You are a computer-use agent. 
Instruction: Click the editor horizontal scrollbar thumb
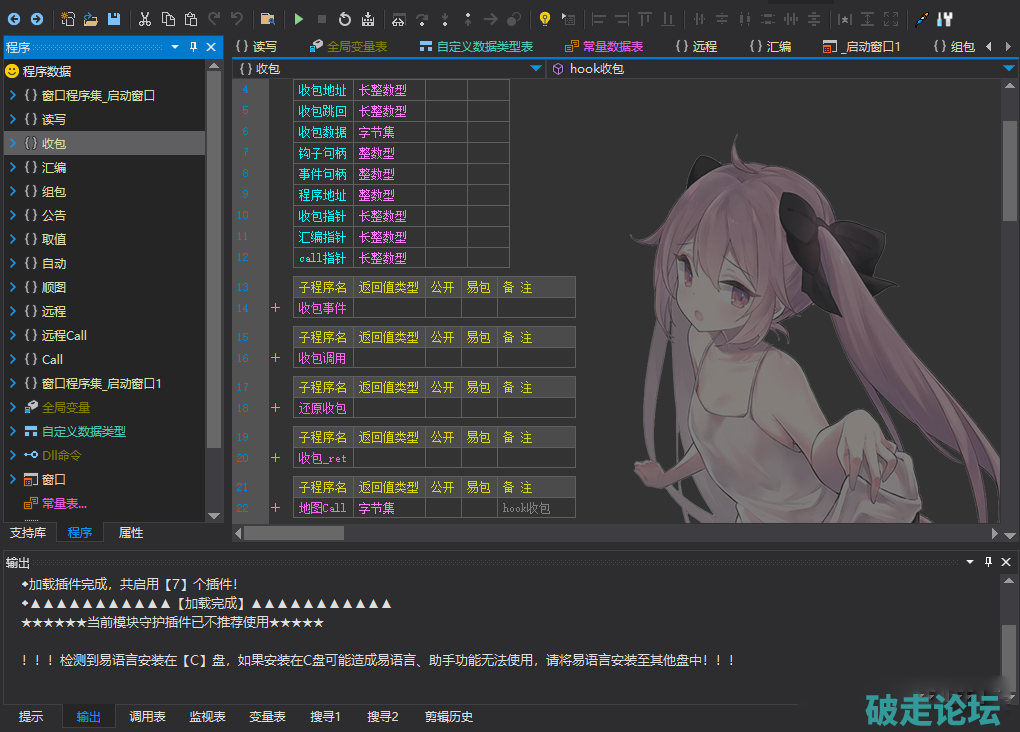[294, 533]
